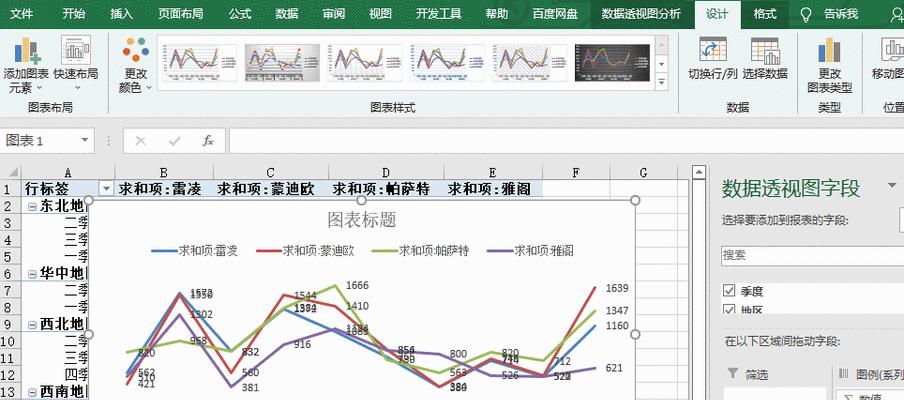Screen dimensions: 904x400
Task: Expand the chart styles gallery
Action: [x=662, y=82]
